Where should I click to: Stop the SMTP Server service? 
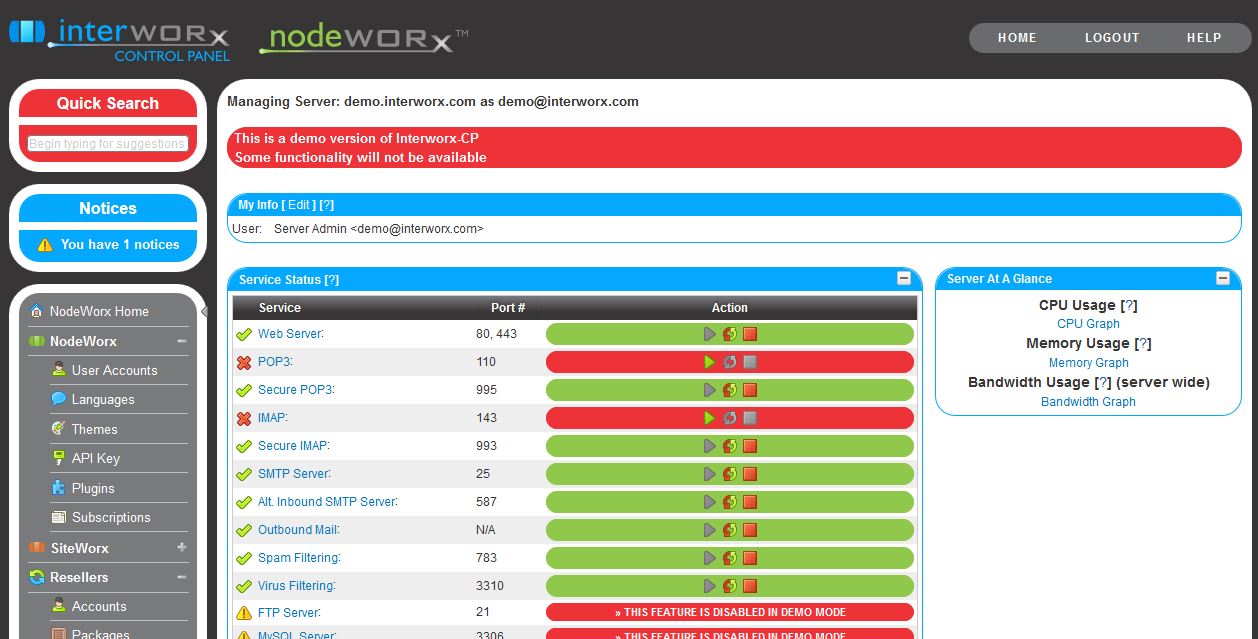pos(750,474)
